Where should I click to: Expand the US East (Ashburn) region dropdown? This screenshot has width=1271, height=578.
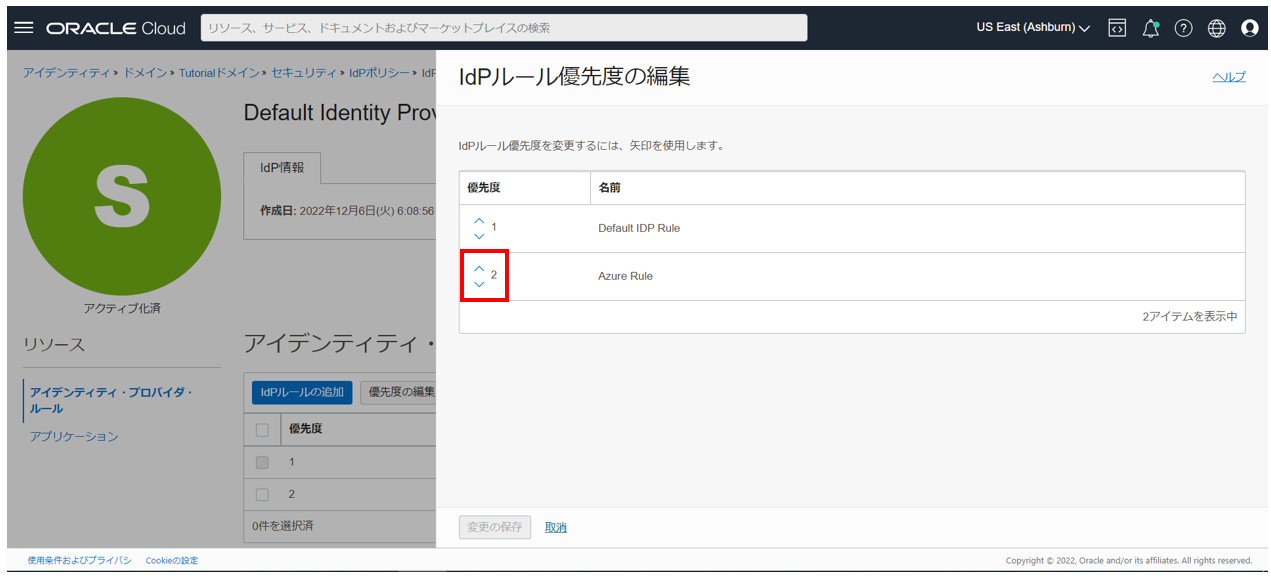[x=1033, y=28]
